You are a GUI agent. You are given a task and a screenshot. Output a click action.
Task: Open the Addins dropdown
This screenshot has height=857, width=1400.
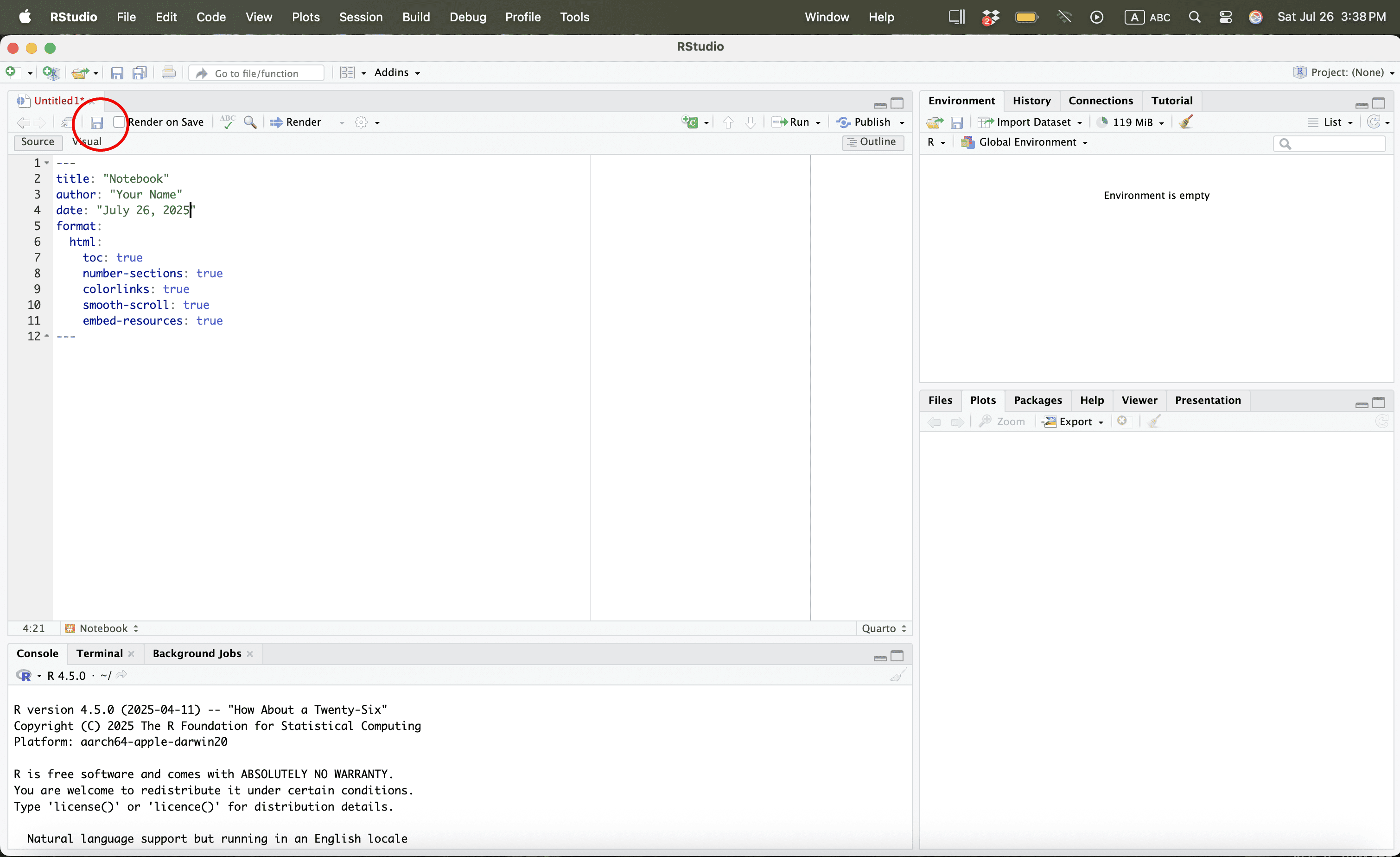(397, 73)
